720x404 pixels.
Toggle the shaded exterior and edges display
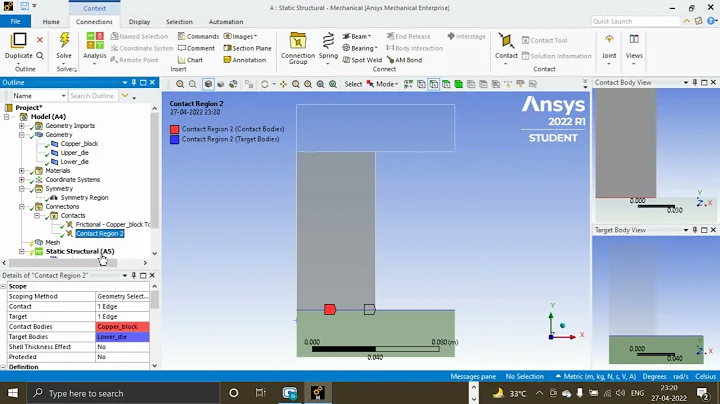pos(208,84)
